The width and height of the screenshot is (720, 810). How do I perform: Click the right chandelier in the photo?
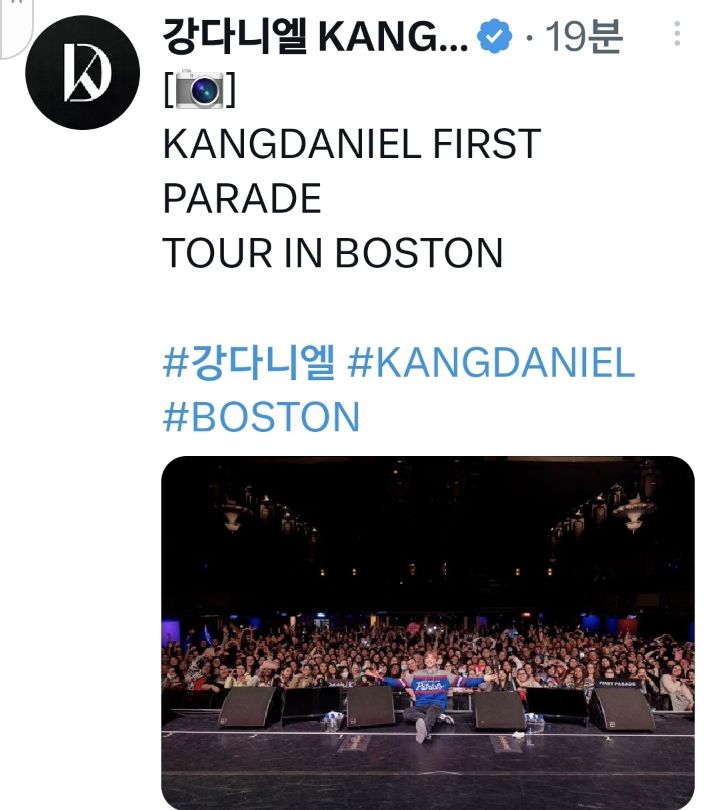pos(634,510)
